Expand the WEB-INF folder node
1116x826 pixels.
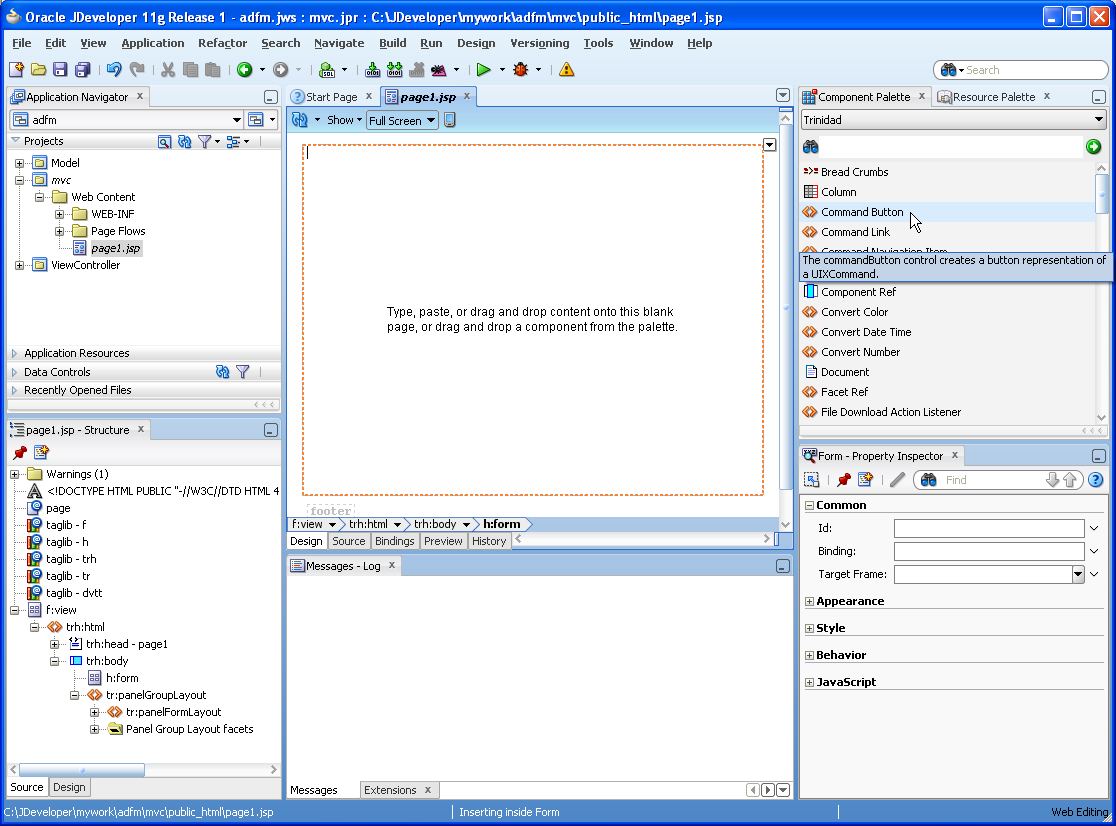click(x=60, y=214)
